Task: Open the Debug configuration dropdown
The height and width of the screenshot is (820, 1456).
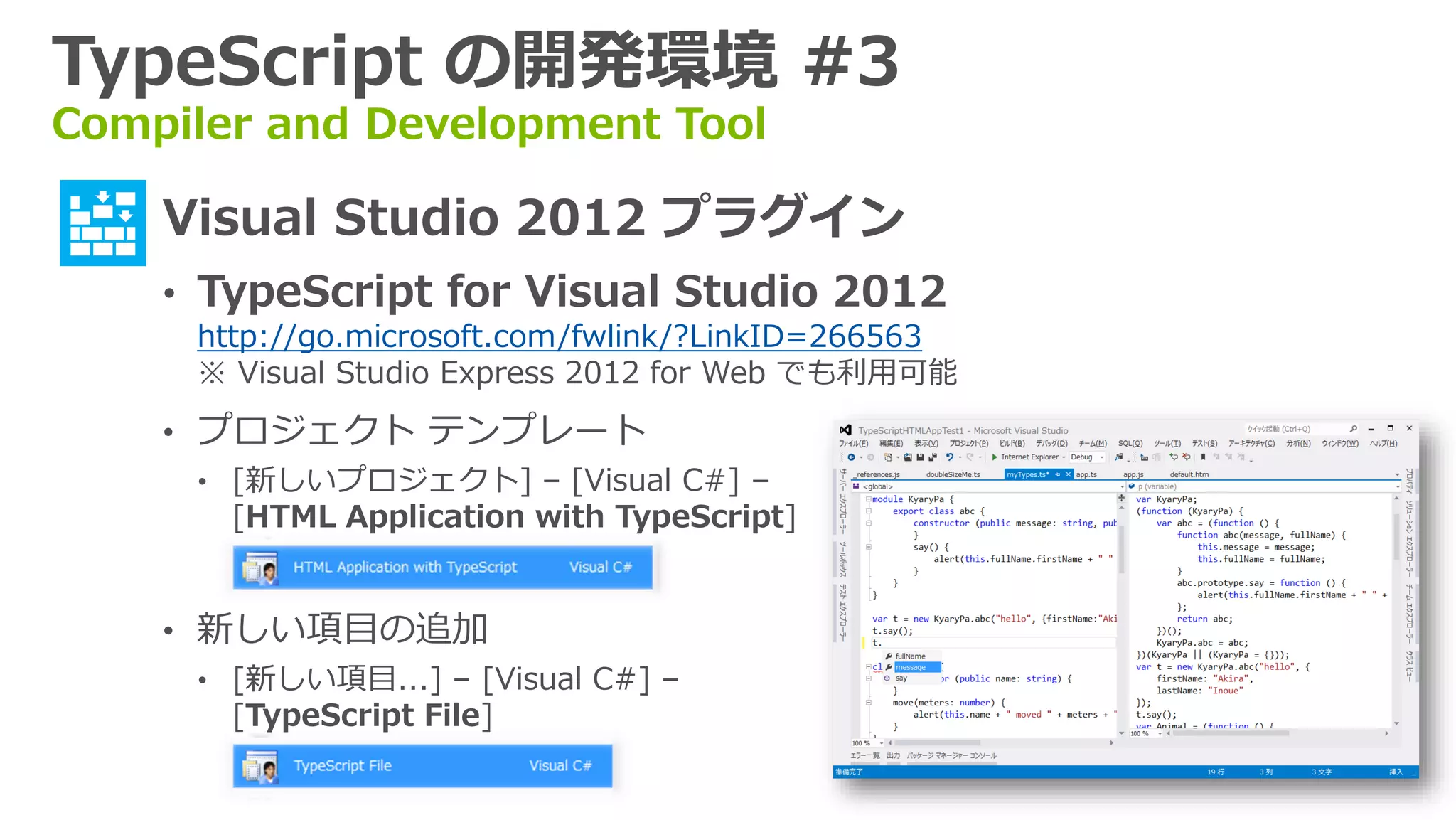Action: click(x=1087, y=457)
